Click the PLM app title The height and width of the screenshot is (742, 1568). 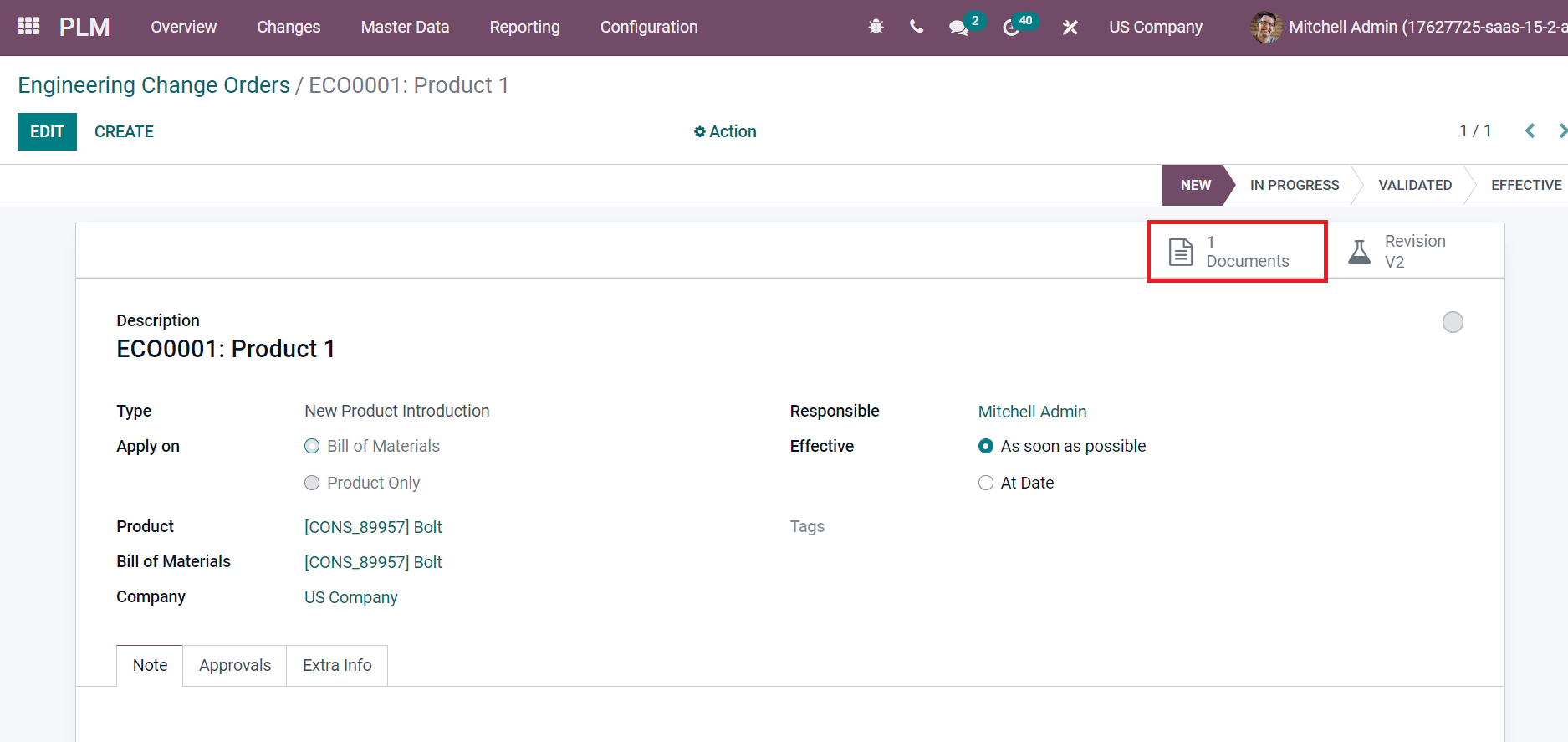pyautogui.click(x=84, y=27)
